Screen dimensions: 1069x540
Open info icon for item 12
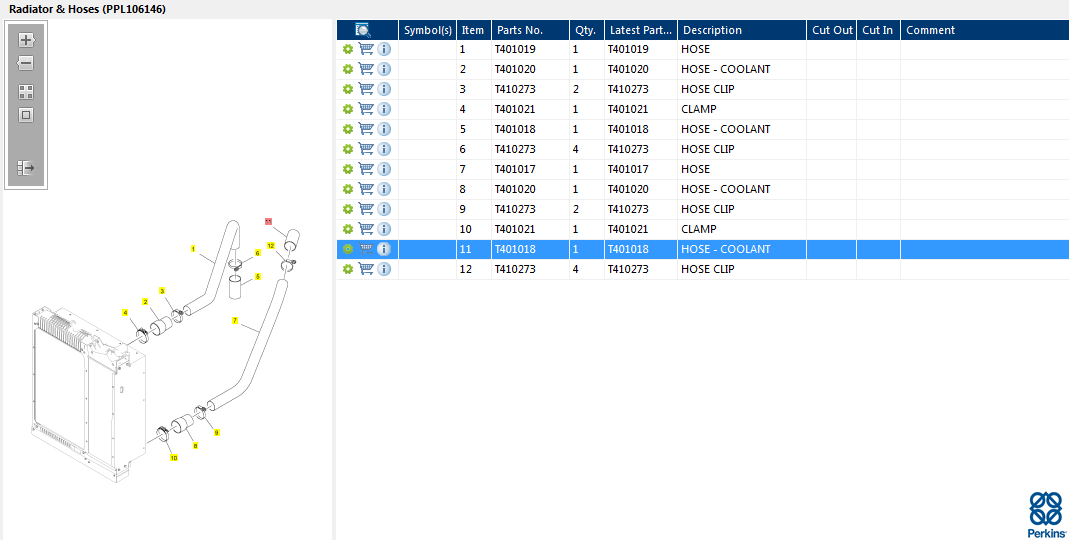pos(384,269)
